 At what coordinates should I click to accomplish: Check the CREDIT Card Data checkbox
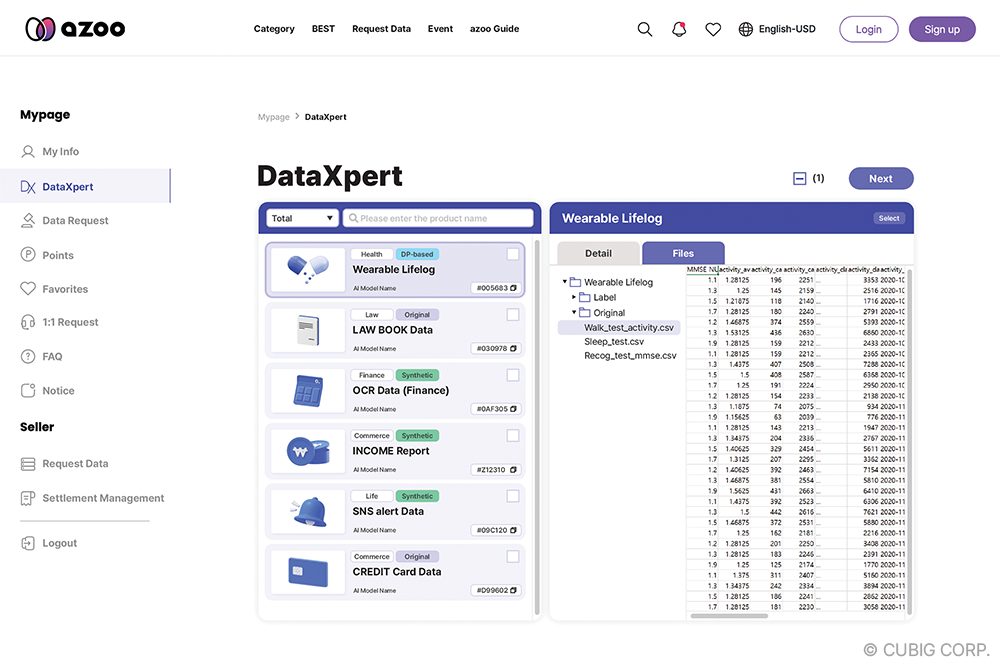[x=513, y=557]
